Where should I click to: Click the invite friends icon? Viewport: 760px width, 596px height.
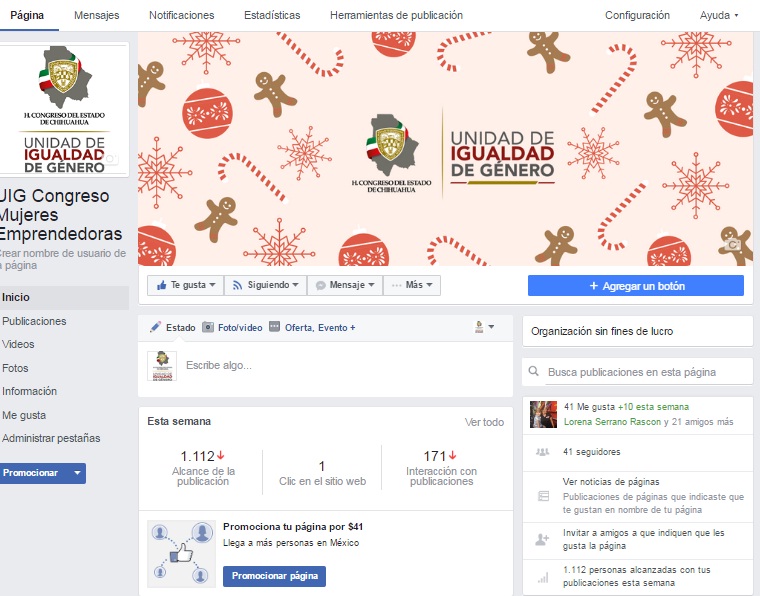[543, 539]
